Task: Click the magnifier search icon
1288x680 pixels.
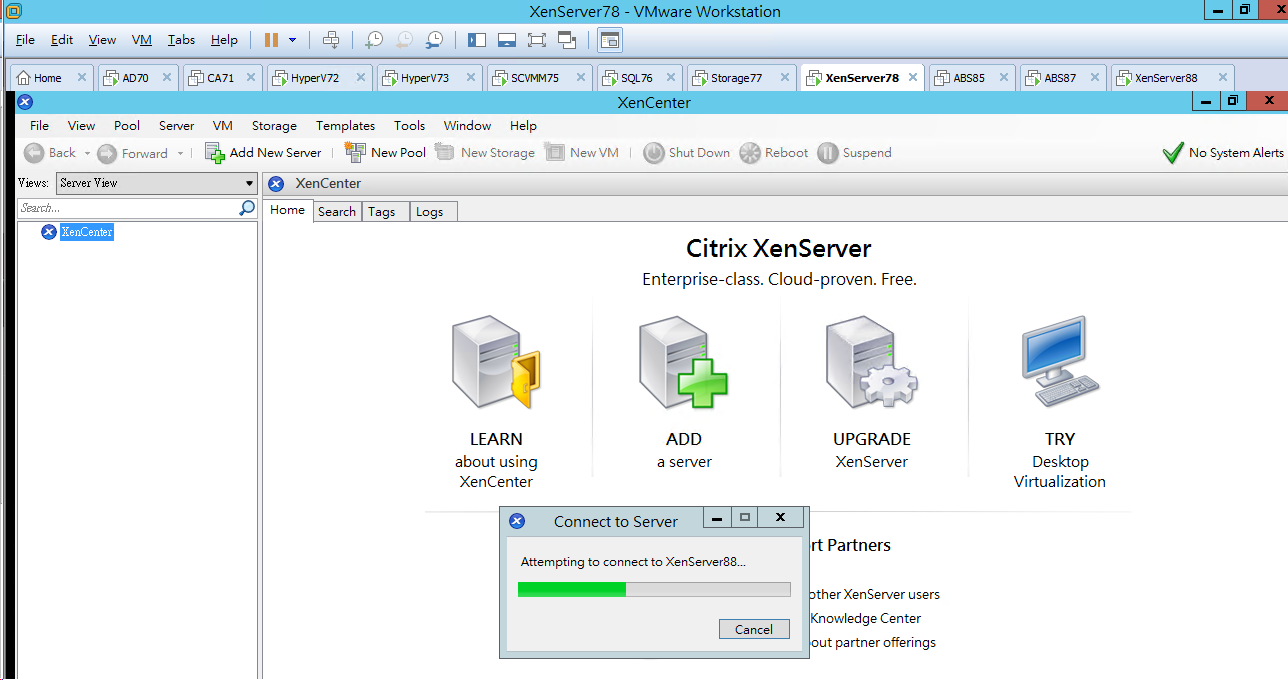Action: click(247, 208)
